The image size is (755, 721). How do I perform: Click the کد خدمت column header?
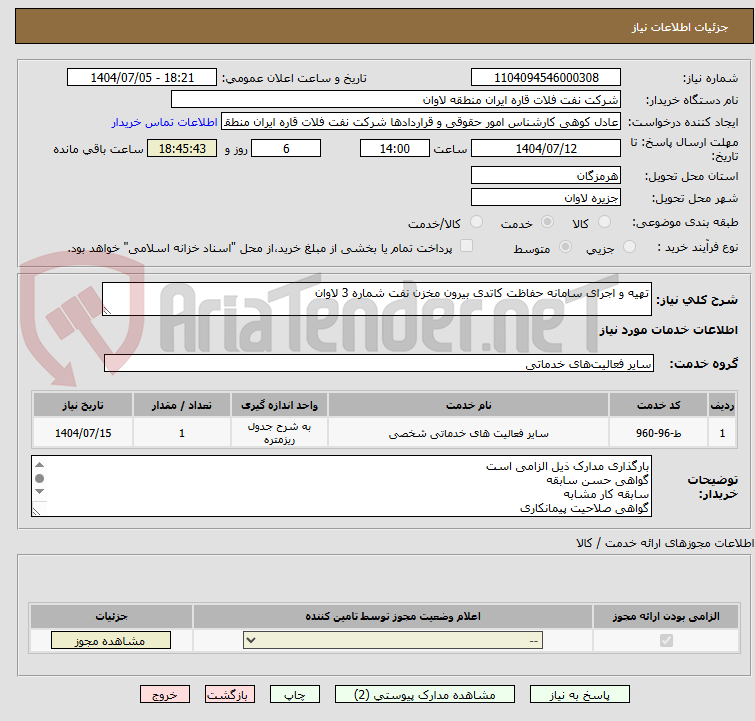658,405
